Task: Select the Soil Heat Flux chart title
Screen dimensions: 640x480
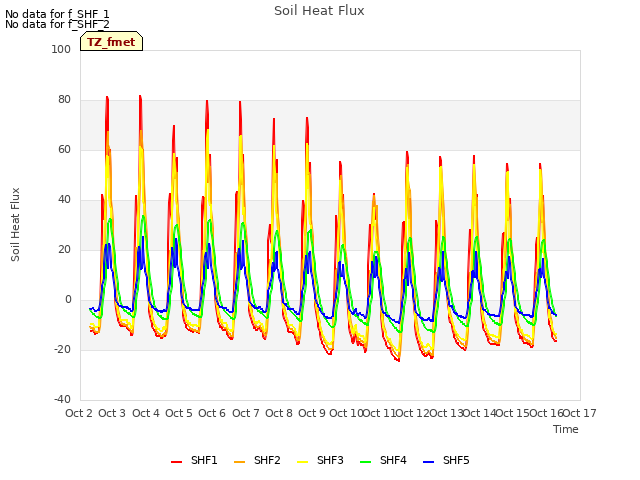Action: 319,11
